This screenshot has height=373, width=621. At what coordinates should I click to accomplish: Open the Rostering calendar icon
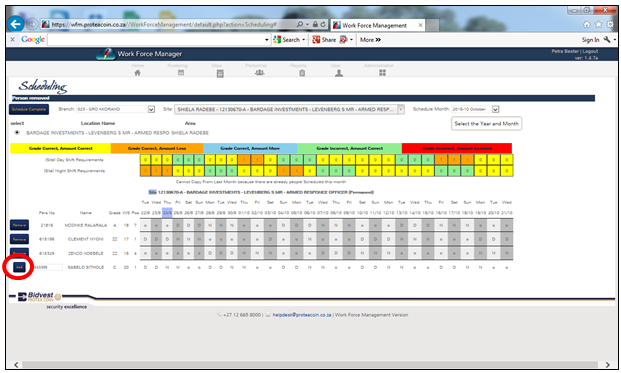tap(181, 73)
